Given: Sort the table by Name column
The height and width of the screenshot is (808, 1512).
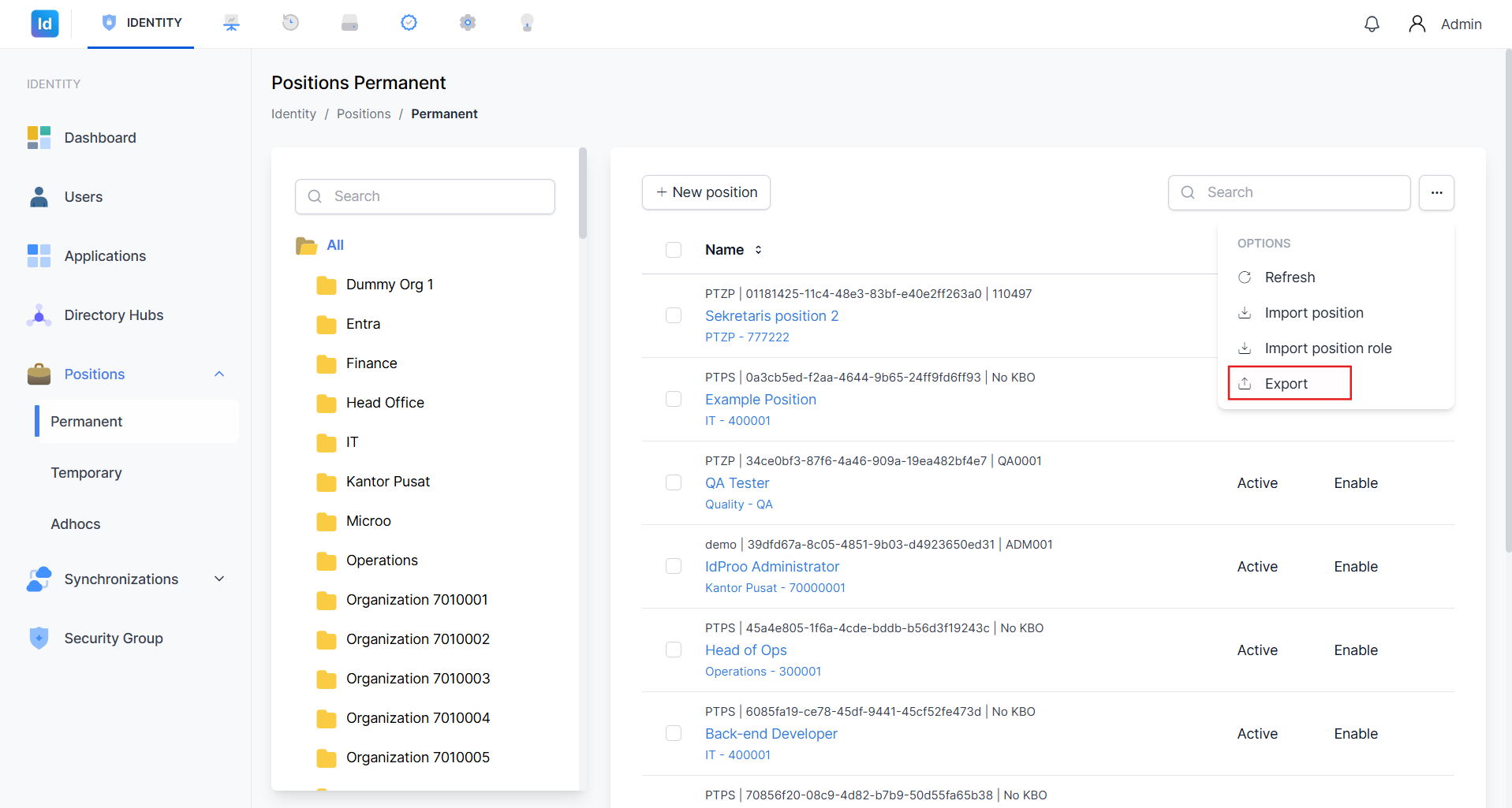Looking at the screenshot, I should [734, 250].
